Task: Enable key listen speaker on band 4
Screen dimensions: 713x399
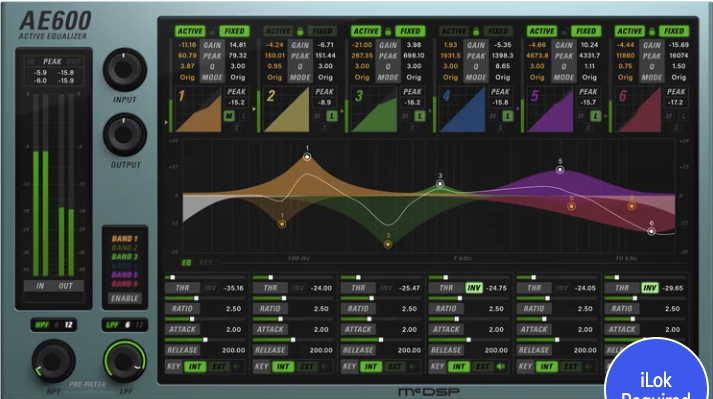Action: [x=501, y=366]
